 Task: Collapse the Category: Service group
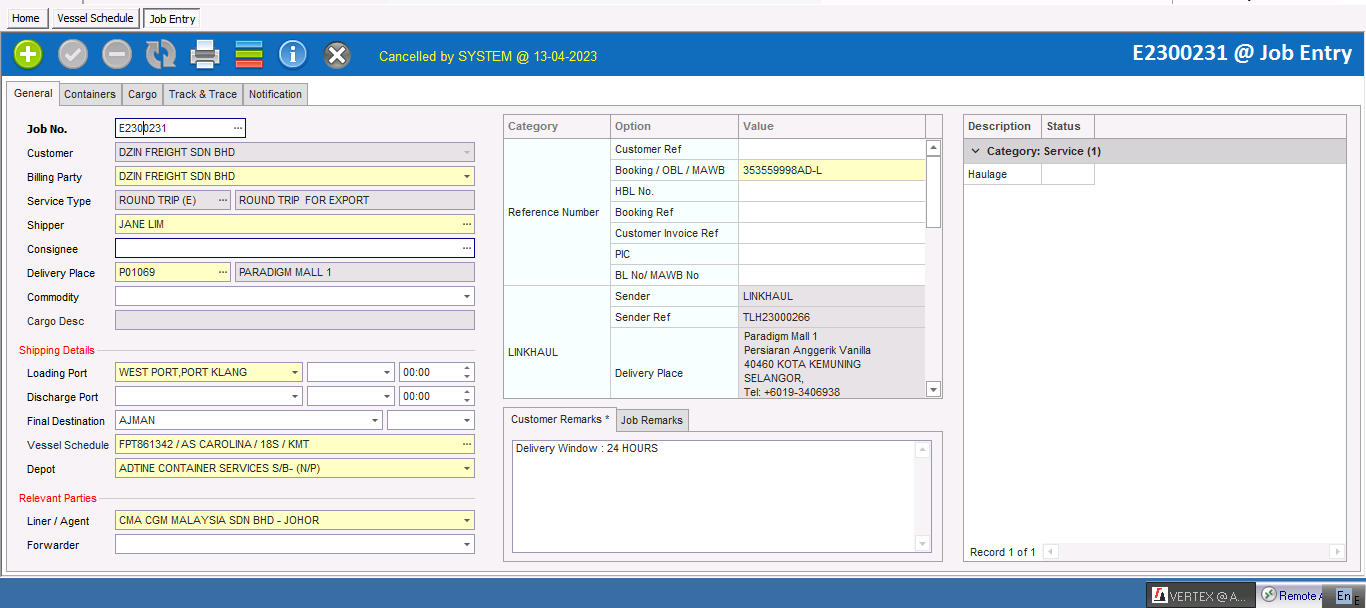coord(975,151)
